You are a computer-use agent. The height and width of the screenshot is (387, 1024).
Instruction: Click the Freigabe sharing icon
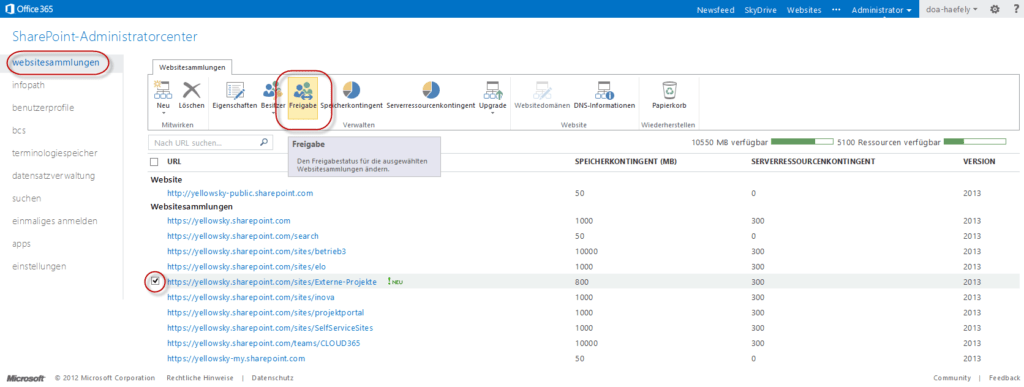303,90
